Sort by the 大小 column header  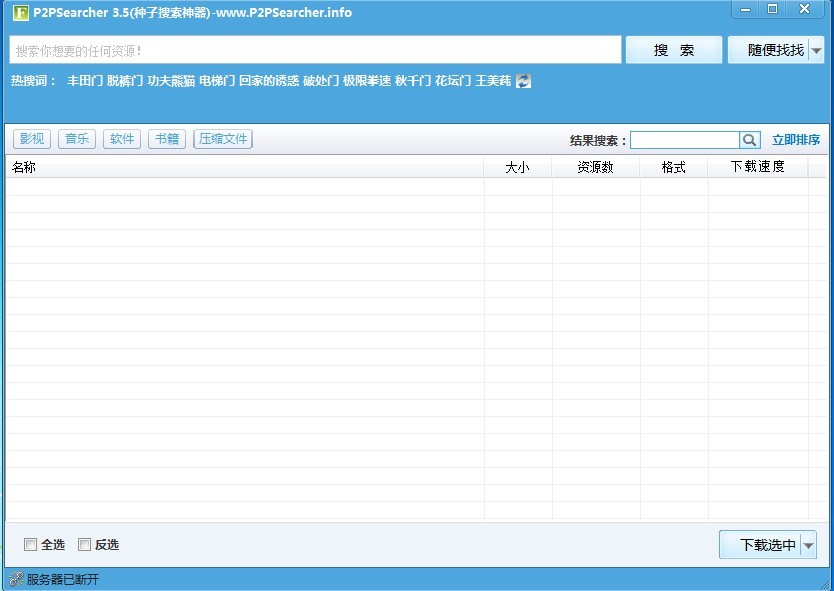517,167
